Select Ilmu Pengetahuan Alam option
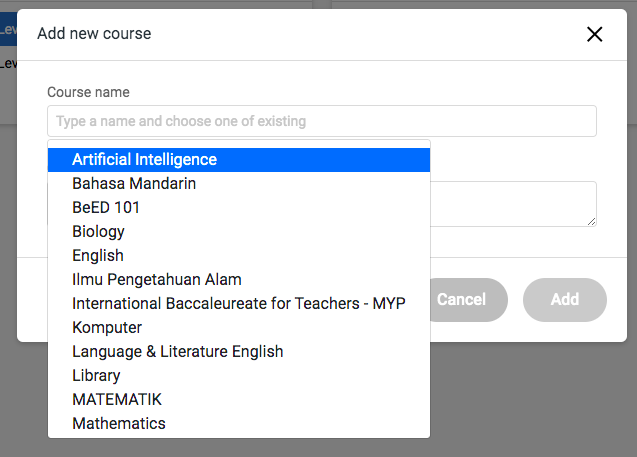This screenshot has height=457, width=637. (x=239, y=279)
